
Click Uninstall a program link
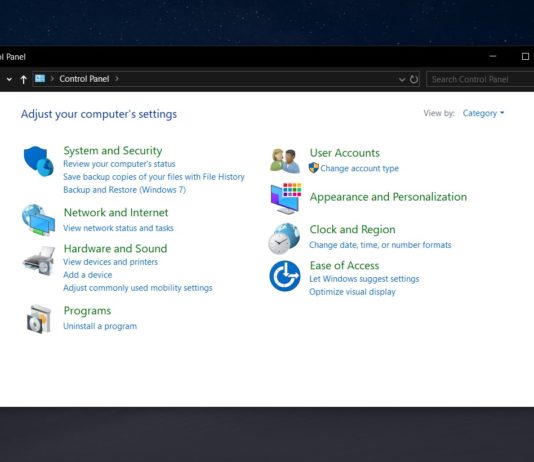click(x=100, y=326)
